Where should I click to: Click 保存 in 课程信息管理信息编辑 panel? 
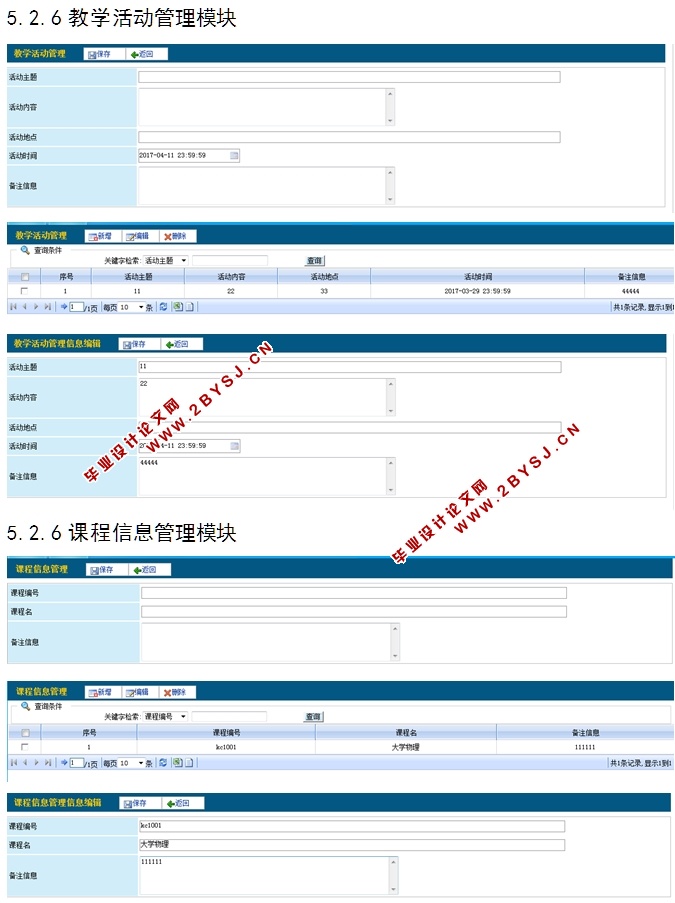140,803
